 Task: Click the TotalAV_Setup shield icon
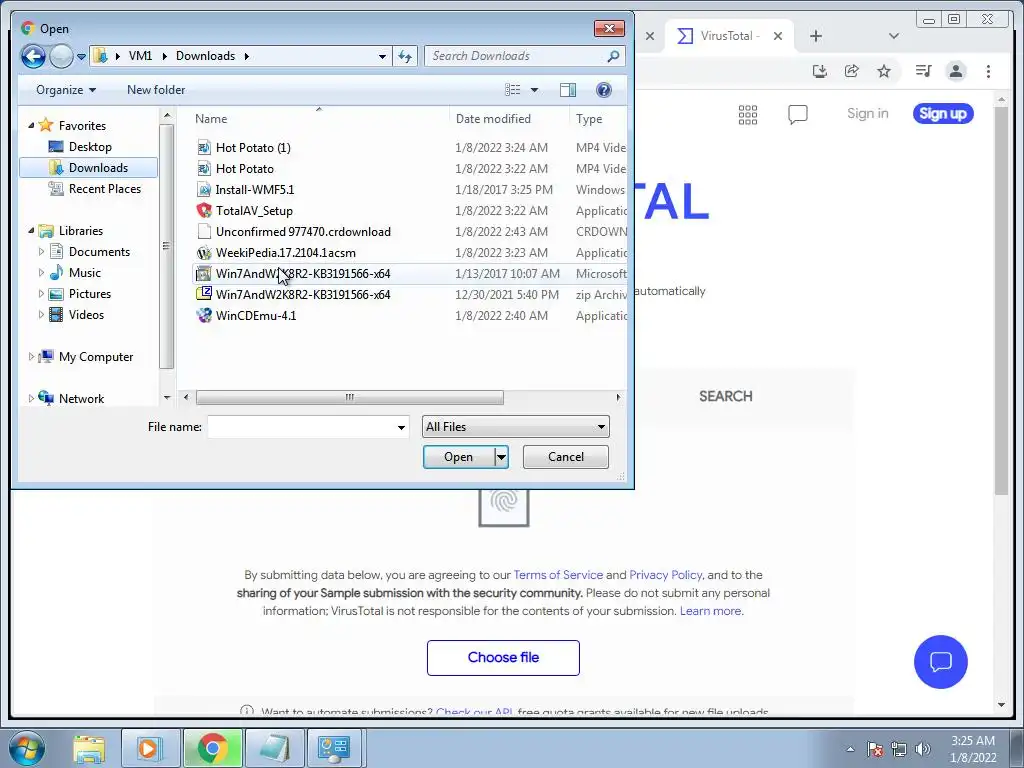tap(204, 210)
